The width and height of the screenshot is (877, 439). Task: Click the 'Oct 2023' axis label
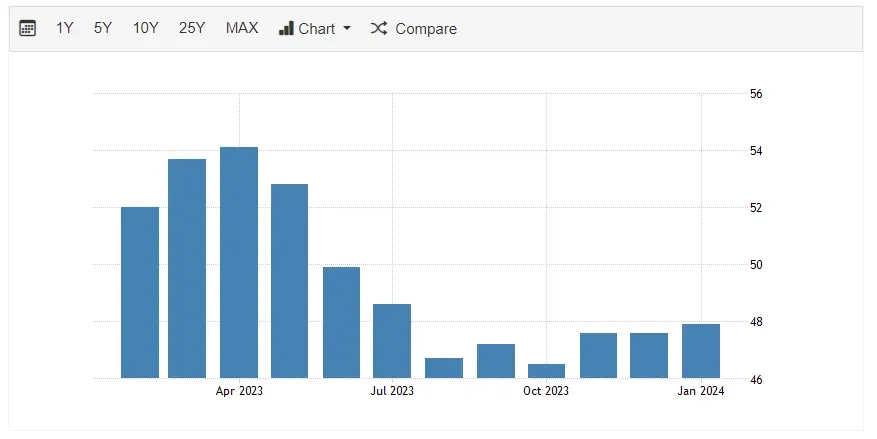[546, 391]
